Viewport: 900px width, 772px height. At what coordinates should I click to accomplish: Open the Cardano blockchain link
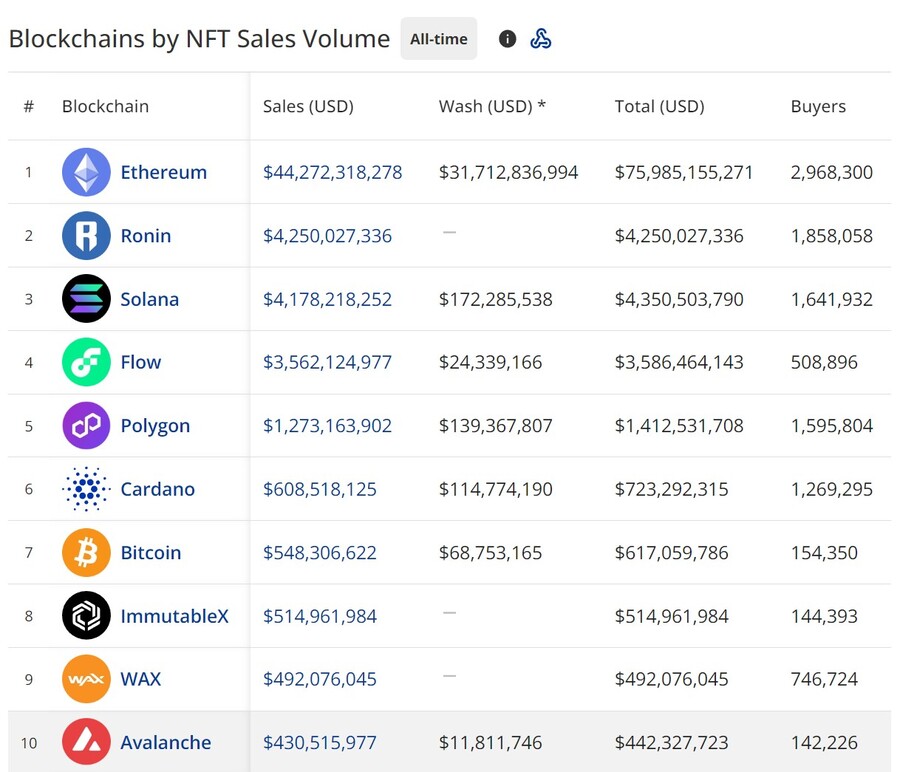(x=158, y=489)
